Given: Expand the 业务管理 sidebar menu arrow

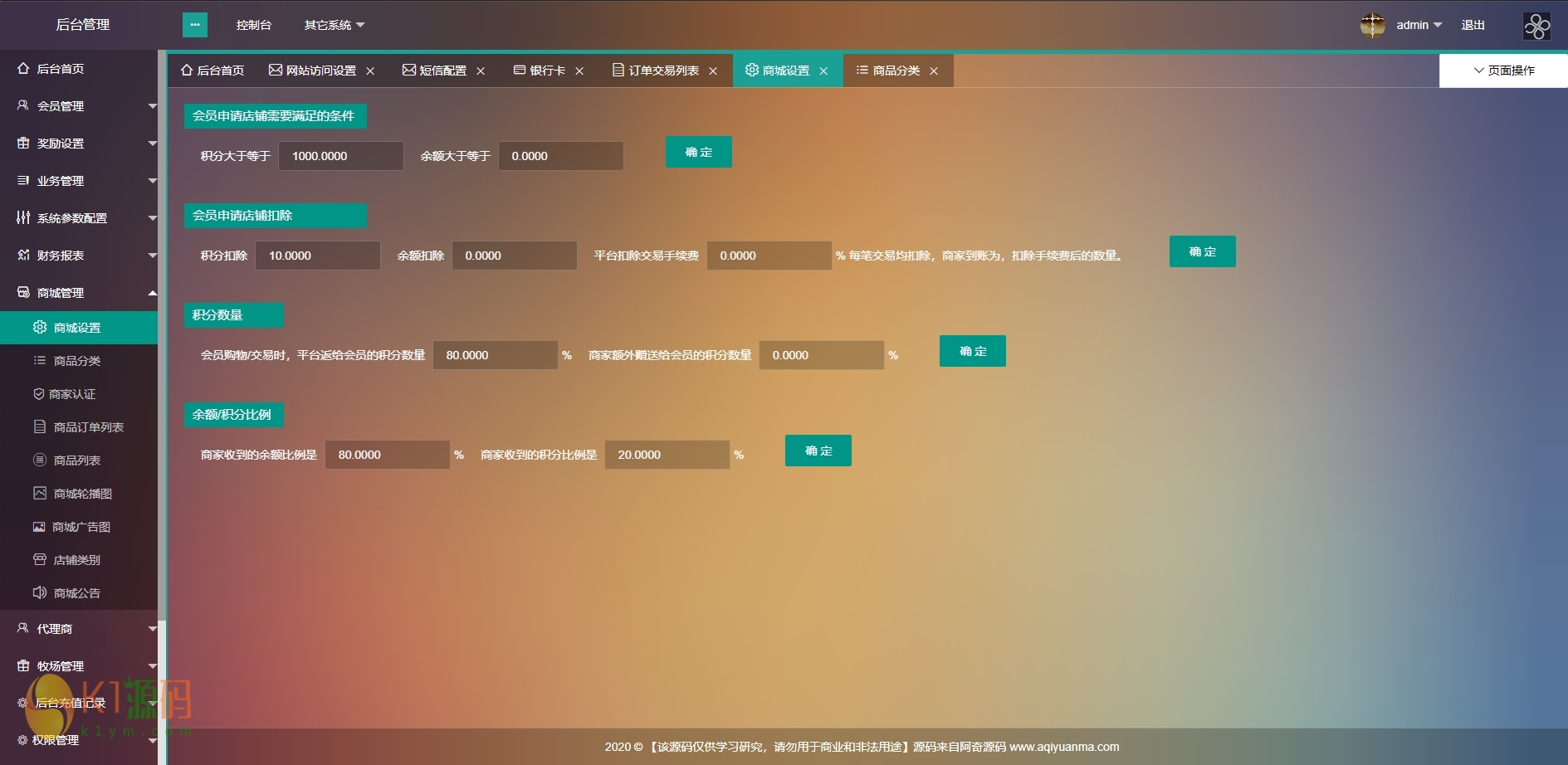Looking at the screenshot, I should [x=152, y=181].
